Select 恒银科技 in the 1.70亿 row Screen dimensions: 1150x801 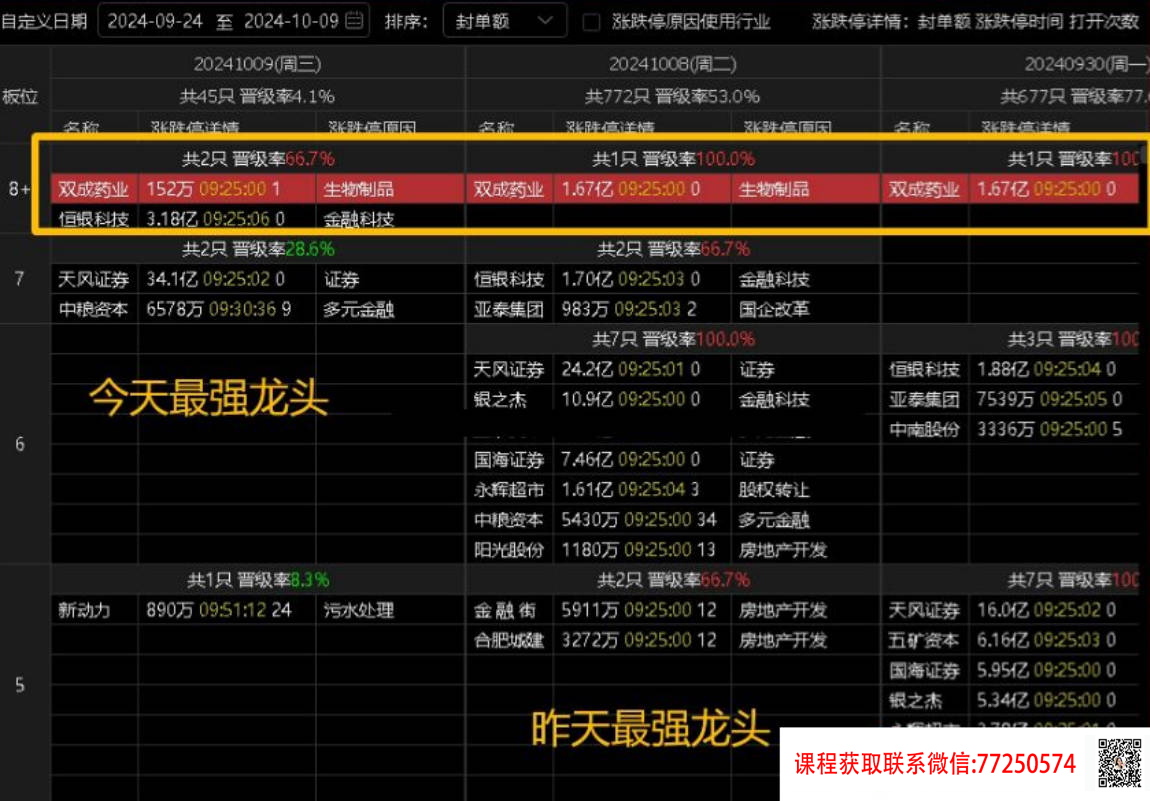click(508, 279)
